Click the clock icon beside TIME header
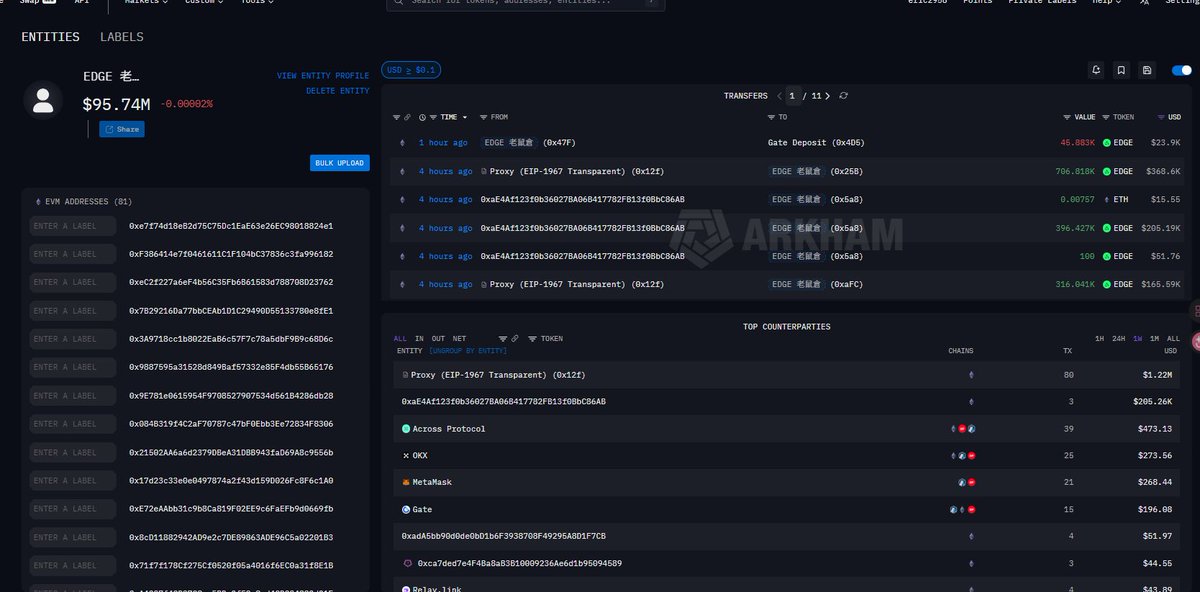 point(422,117)
